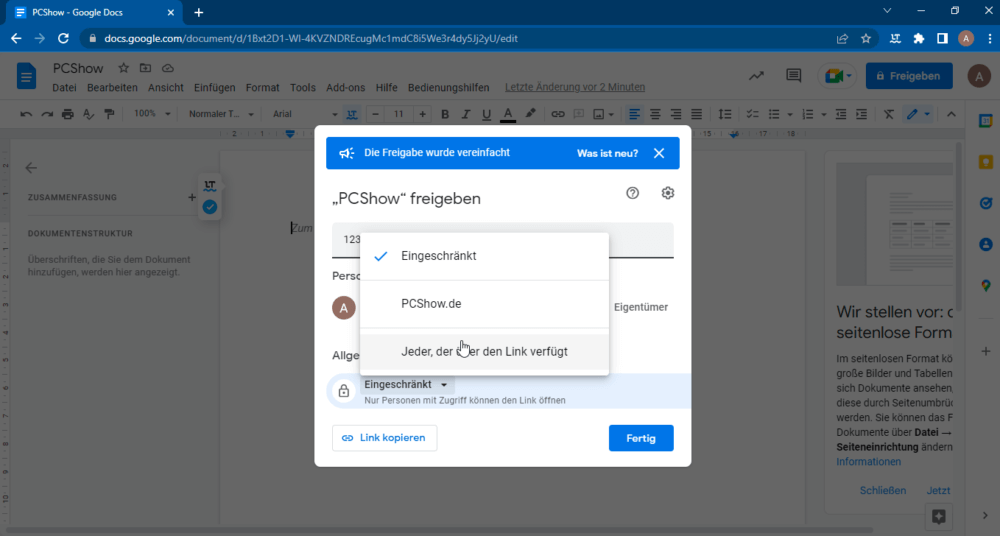
Task: Click the Fertig button
Action: [x=640, y=438]
